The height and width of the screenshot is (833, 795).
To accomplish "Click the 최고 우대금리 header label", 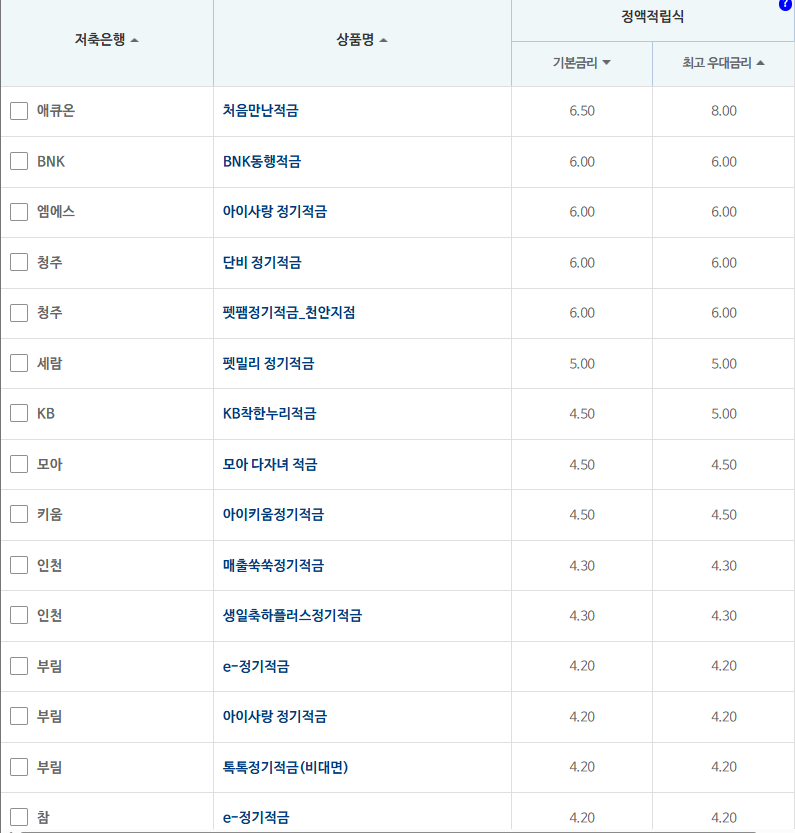I will [717, 63].
